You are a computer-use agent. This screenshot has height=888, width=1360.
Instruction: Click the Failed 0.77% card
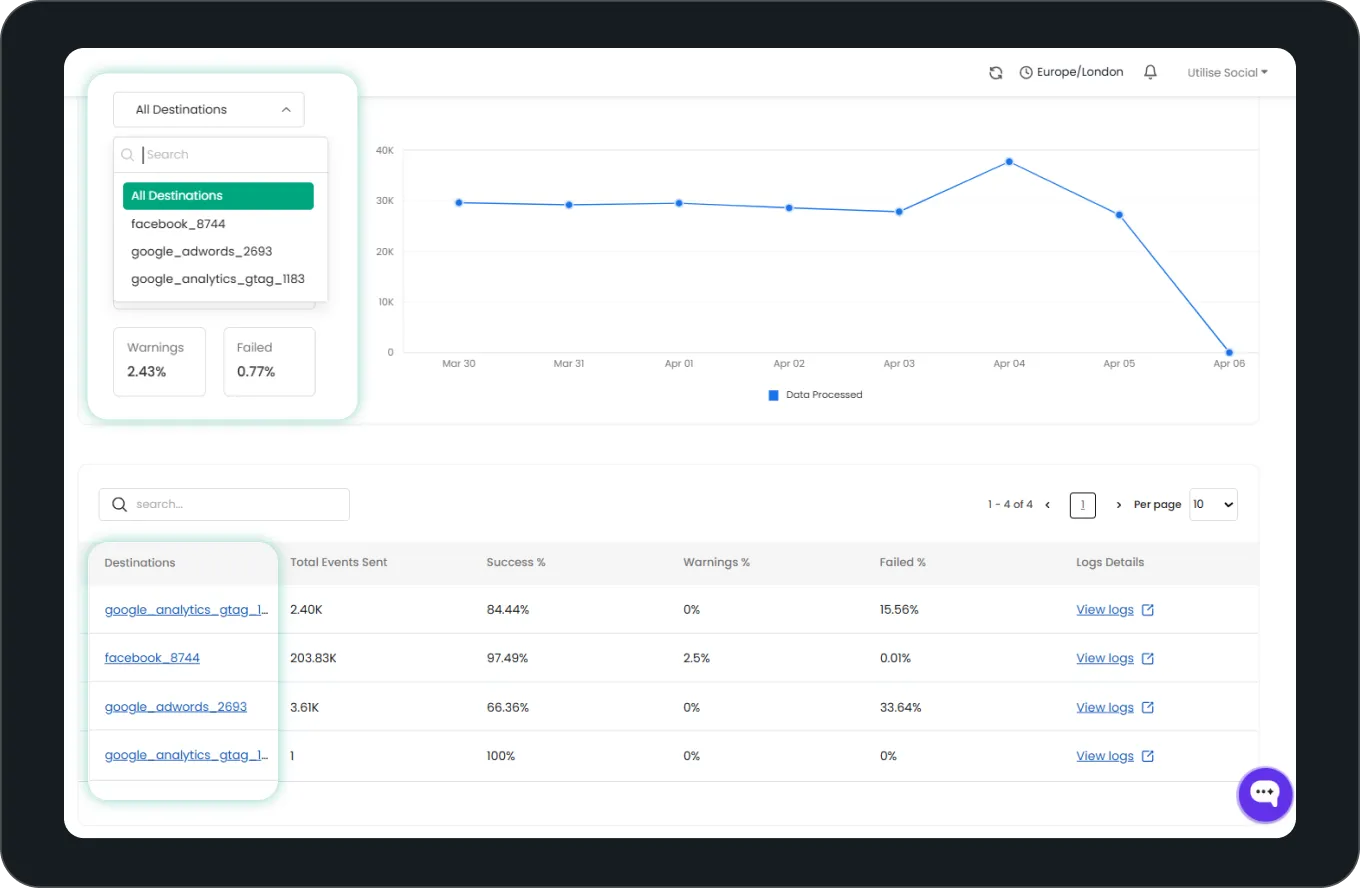269,361
